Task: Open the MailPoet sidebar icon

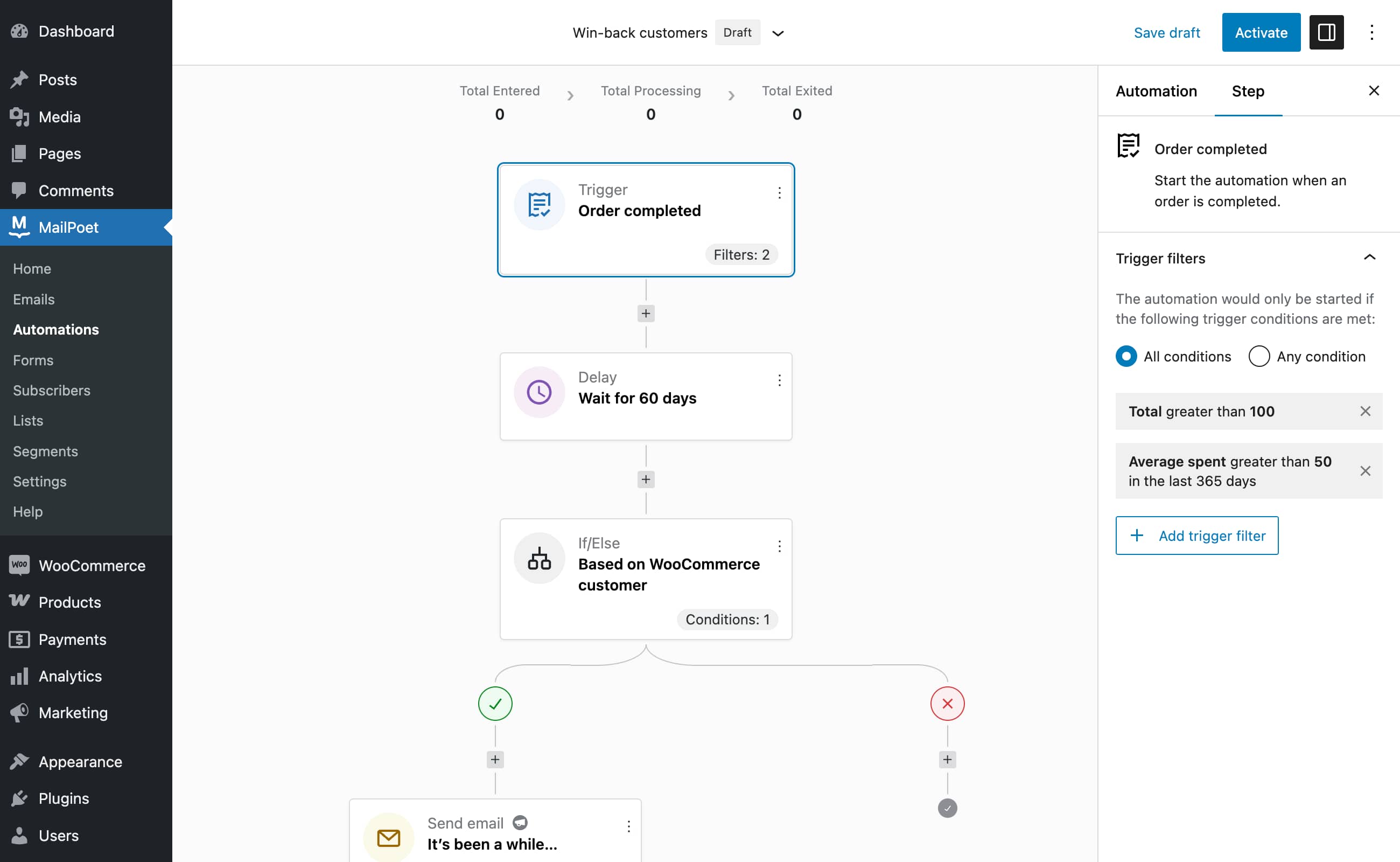Action: pyautogui.click(x=19, y=227)
